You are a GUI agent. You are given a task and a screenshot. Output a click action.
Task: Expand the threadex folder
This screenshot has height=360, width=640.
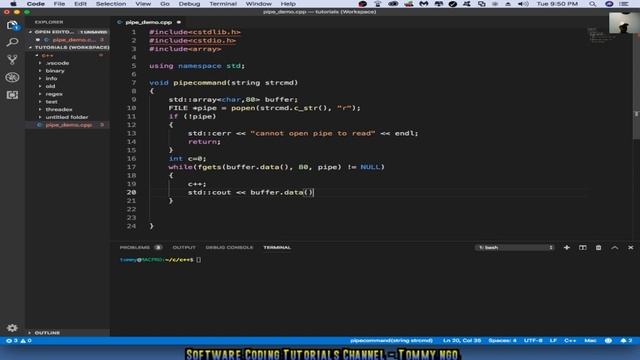pyautogui.click(x=59, y=109)
